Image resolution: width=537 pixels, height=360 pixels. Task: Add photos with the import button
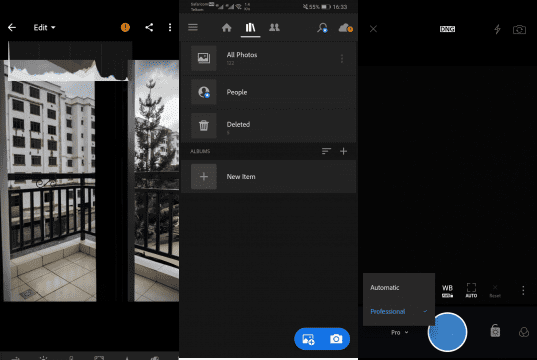308,339
